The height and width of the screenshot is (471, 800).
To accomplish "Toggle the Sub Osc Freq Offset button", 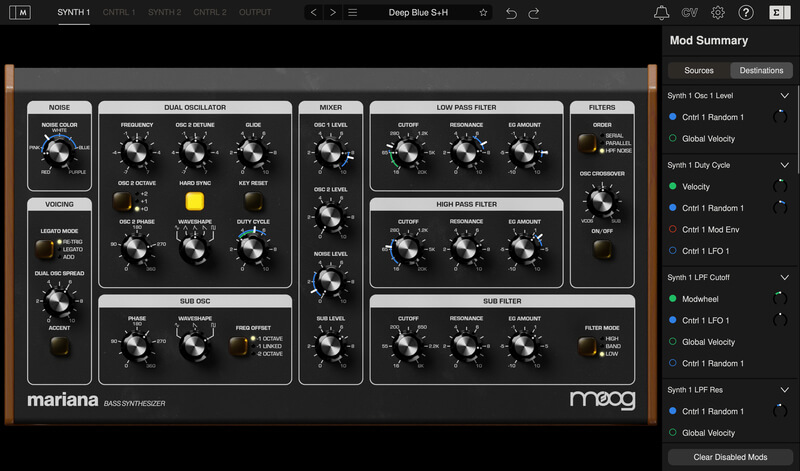I will pos(238,346).
